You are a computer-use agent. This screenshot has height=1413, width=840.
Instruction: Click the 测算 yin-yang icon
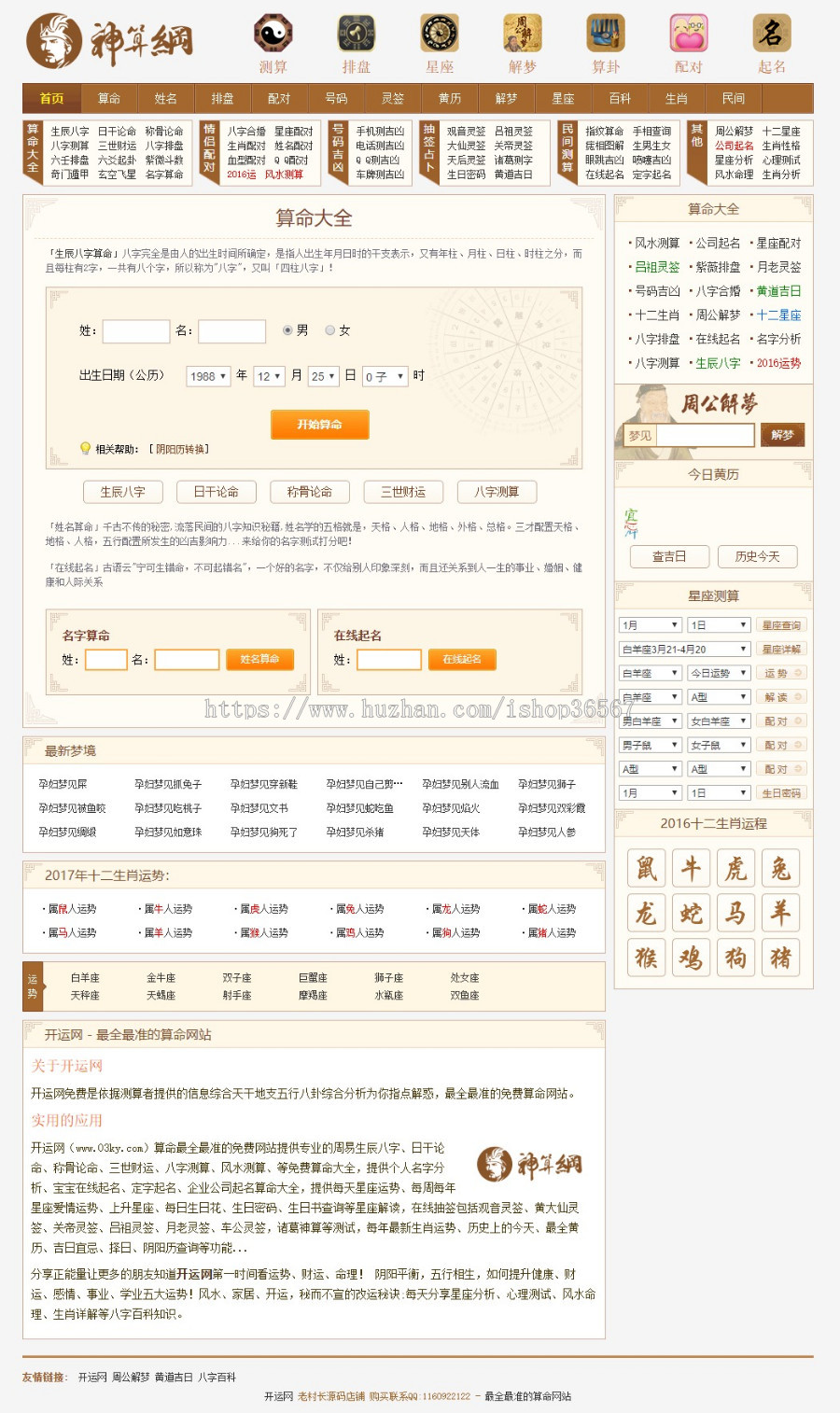click(x=273, y=34)
